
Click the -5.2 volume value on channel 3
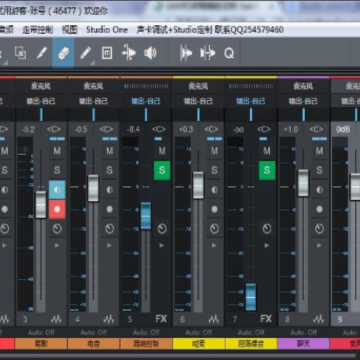(x=28, y=129)
